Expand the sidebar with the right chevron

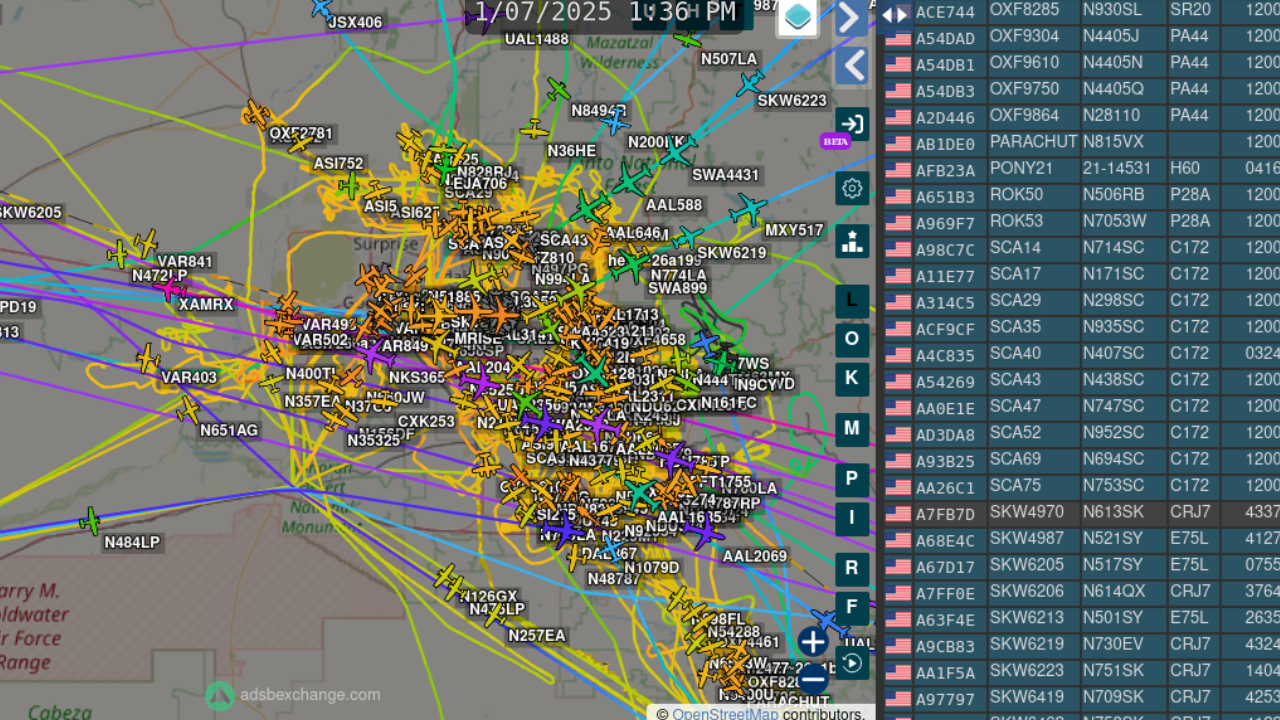(x=852, y=17)
